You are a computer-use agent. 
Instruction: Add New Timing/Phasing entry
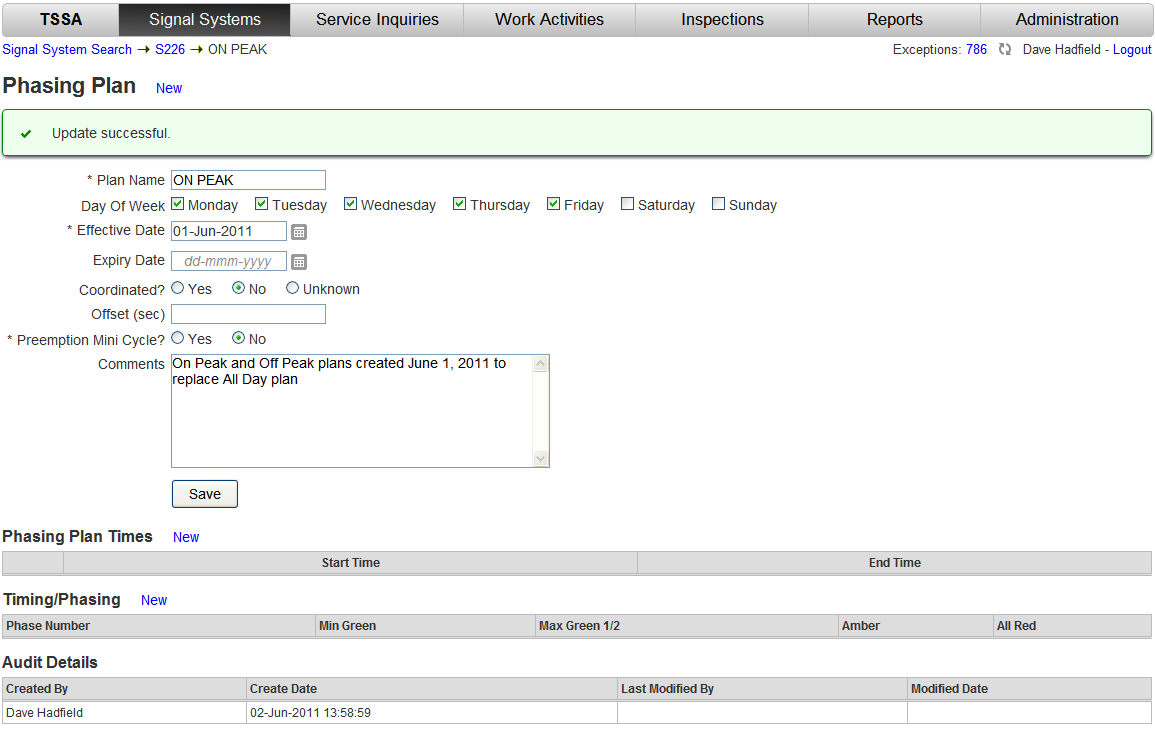click(x=154, y=601)
